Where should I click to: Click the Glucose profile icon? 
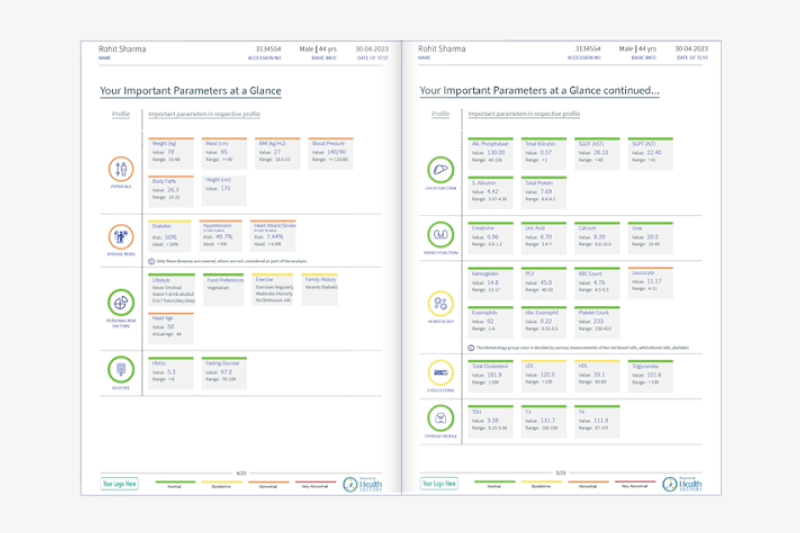pyautogui.click(x=120, y=370)
